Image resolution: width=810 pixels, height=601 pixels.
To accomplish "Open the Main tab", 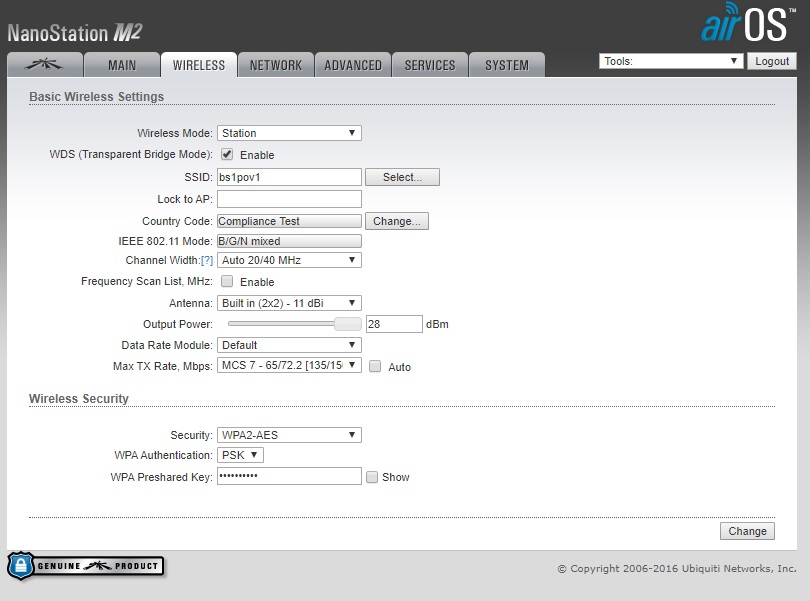I will (122, 65).
